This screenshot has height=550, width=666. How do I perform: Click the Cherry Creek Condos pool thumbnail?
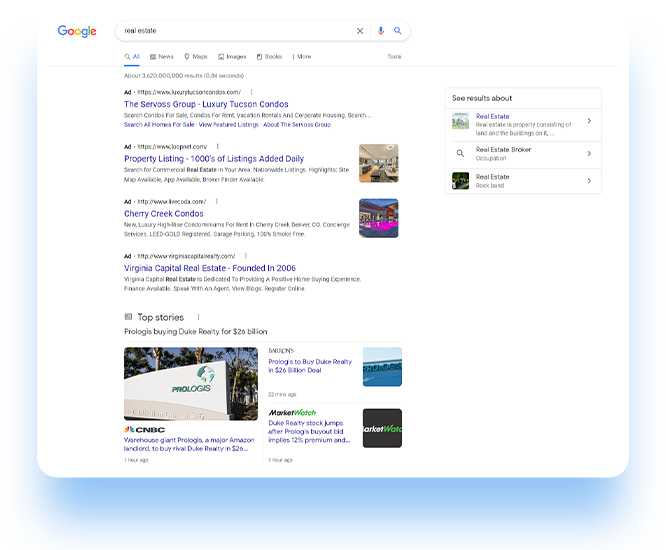378,218
